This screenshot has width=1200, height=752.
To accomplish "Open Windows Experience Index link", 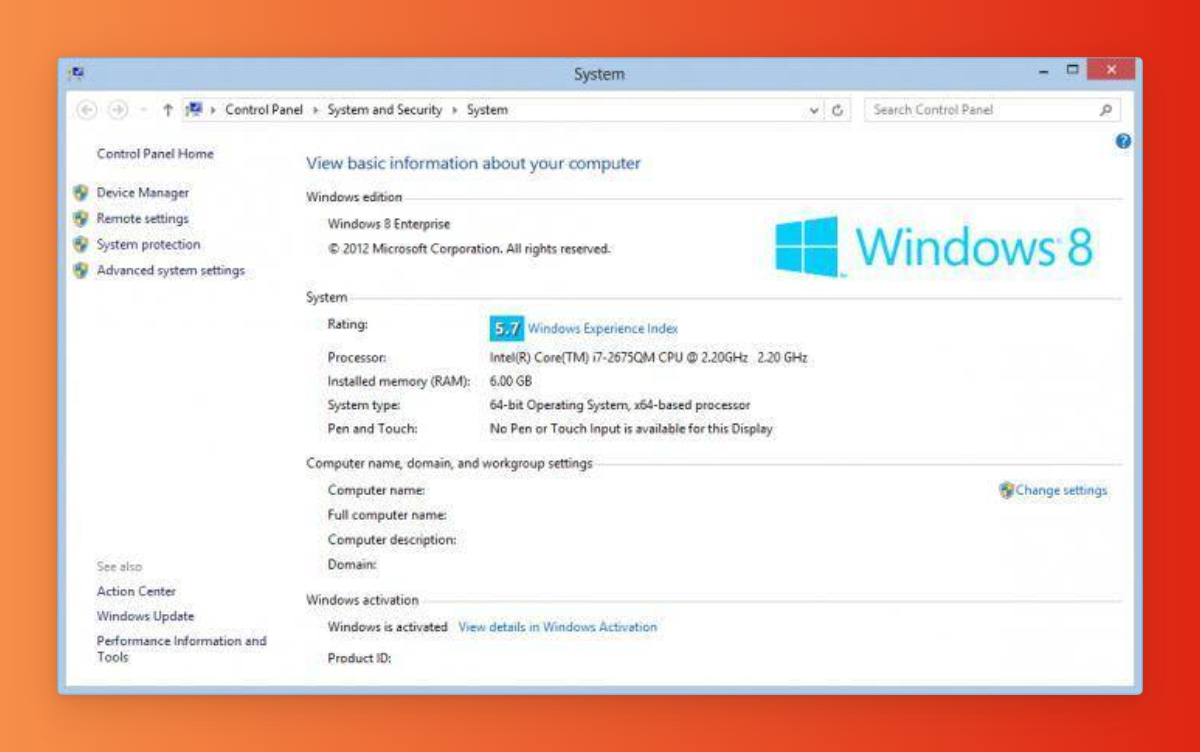I will (x=603, y=328).
